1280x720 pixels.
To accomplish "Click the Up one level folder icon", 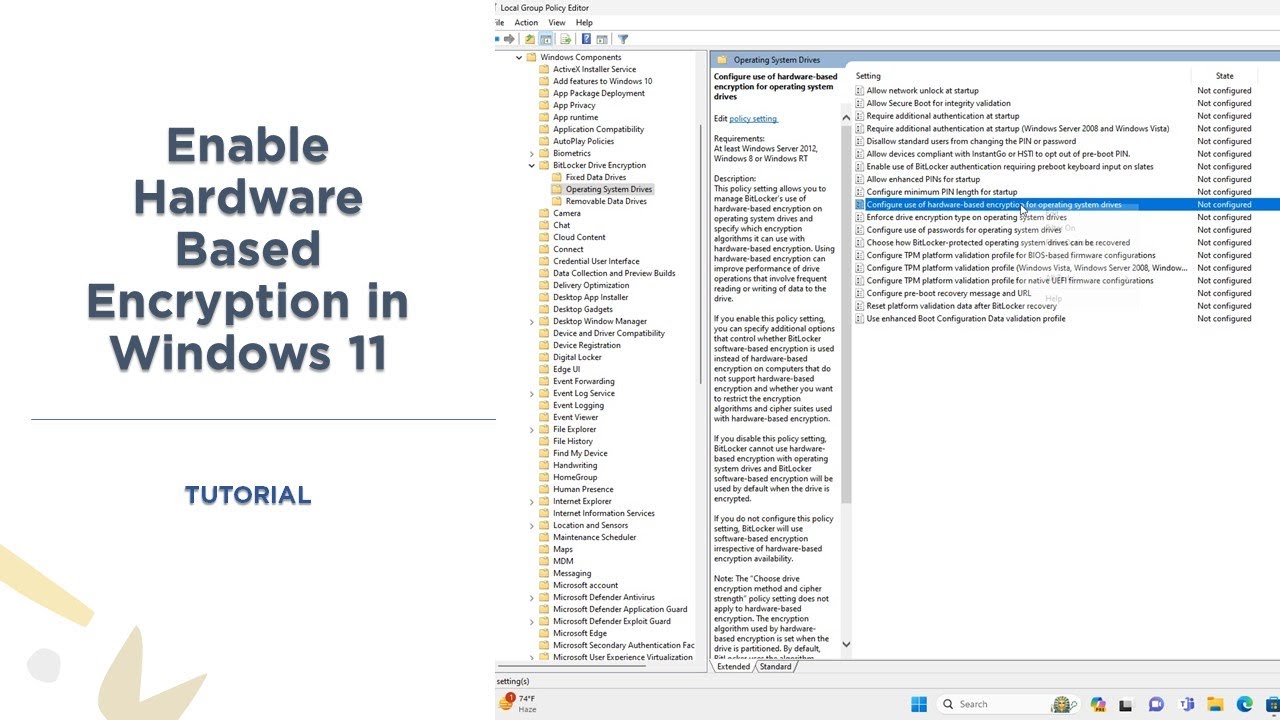I will click(529, 39).
